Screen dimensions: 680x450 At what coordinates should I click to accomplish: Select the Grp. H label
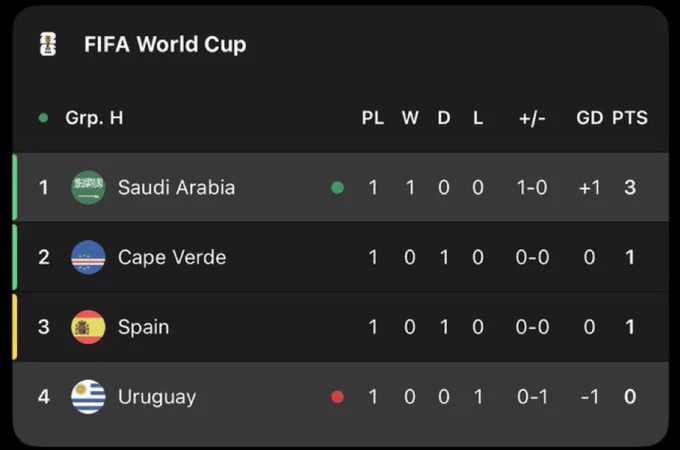click(x=95, y=118)
